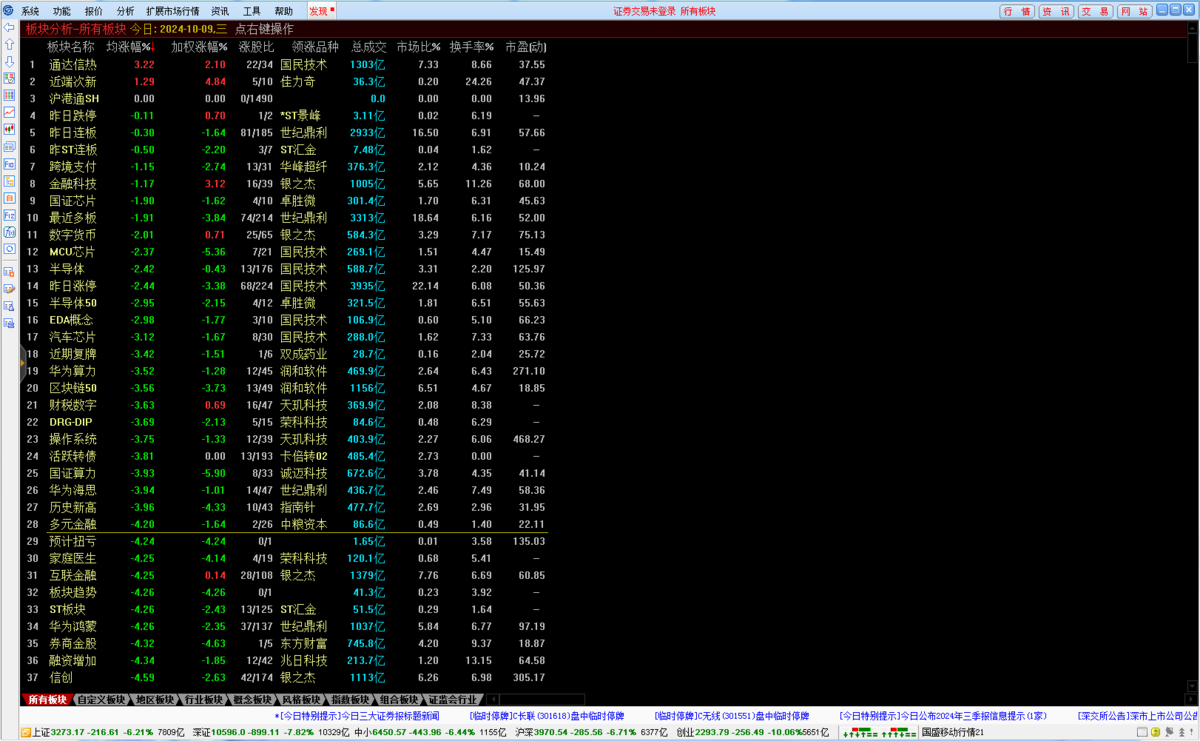Image resolution: width=1200 pixels, height=741 pixels.
Task: Switch to the 风格板块 tab
Action: point(301,700)
